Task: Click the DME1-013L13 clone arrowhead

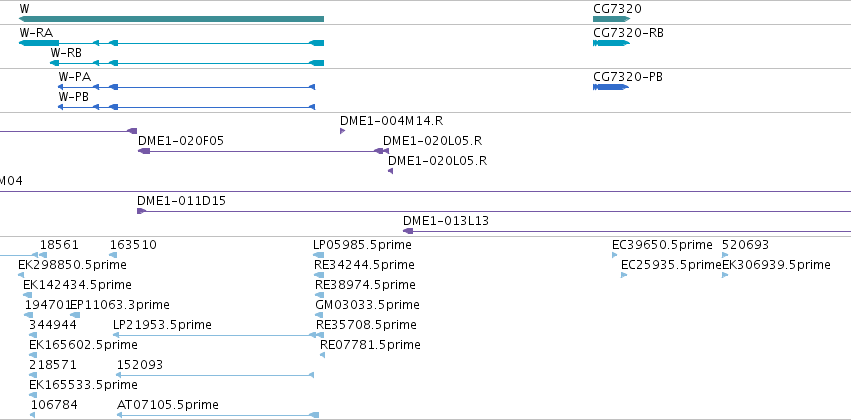Action: 408,231
